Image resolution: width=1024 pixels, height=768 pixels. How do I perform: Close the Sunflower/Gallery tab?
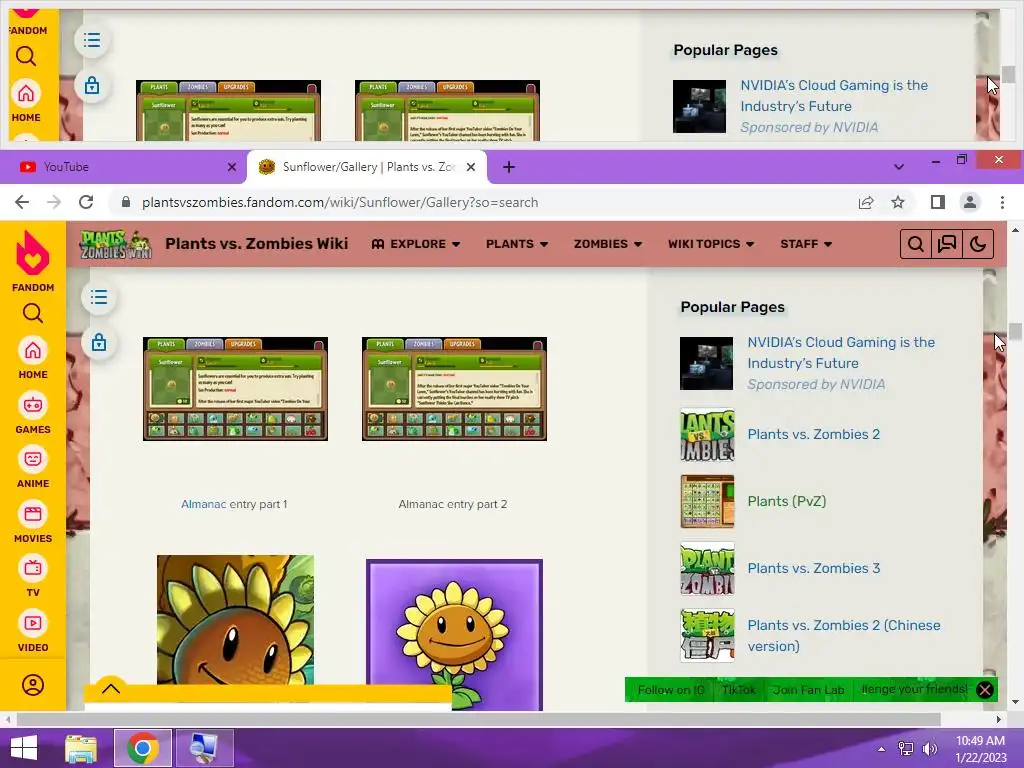tap(471, 167)
